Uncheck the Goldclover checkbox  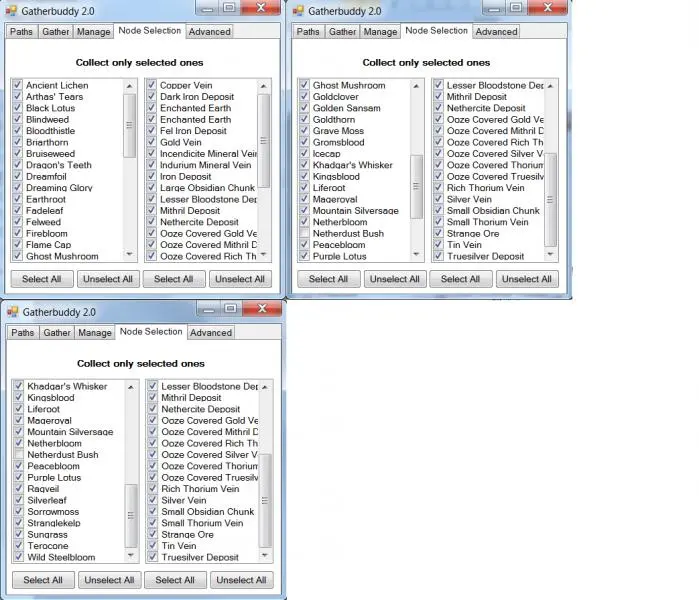point(304,96)
